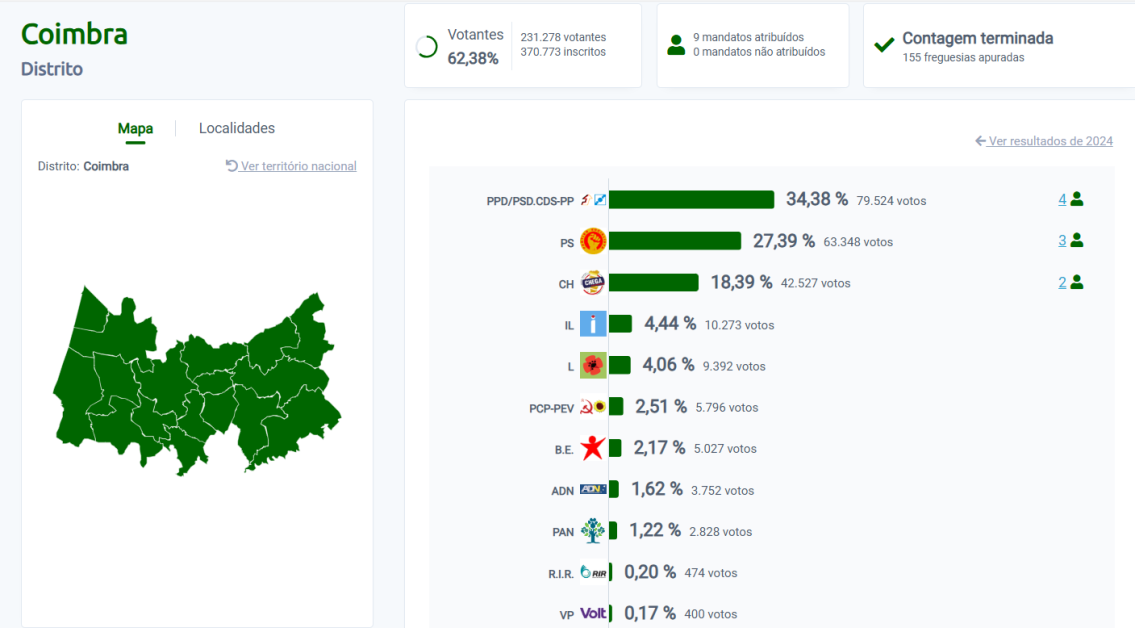Click the Votantes 62,38% progress circle
This screenshot has width=1135, height=628.
tap(428, 45)
